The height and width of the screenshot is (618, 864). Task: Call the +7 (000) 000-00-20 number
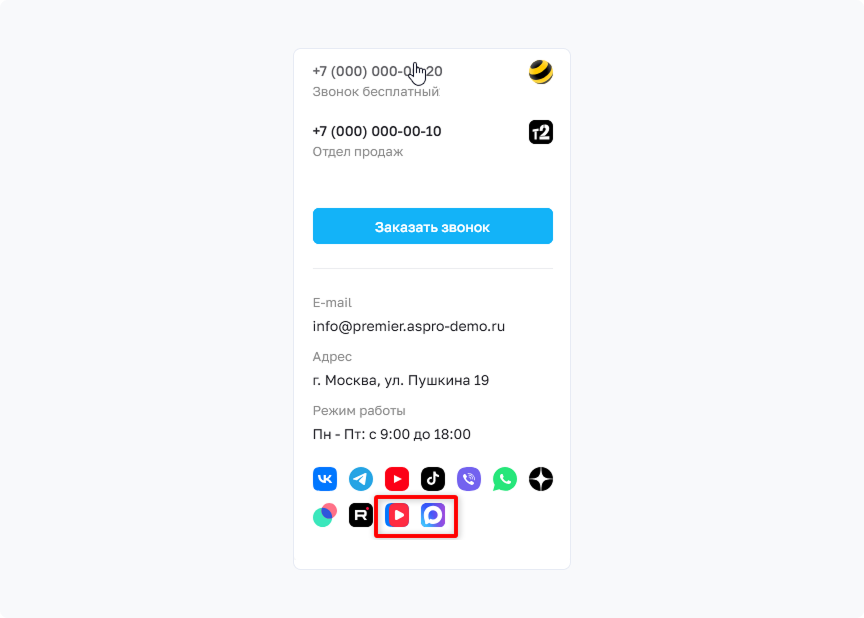click(377, 71)
